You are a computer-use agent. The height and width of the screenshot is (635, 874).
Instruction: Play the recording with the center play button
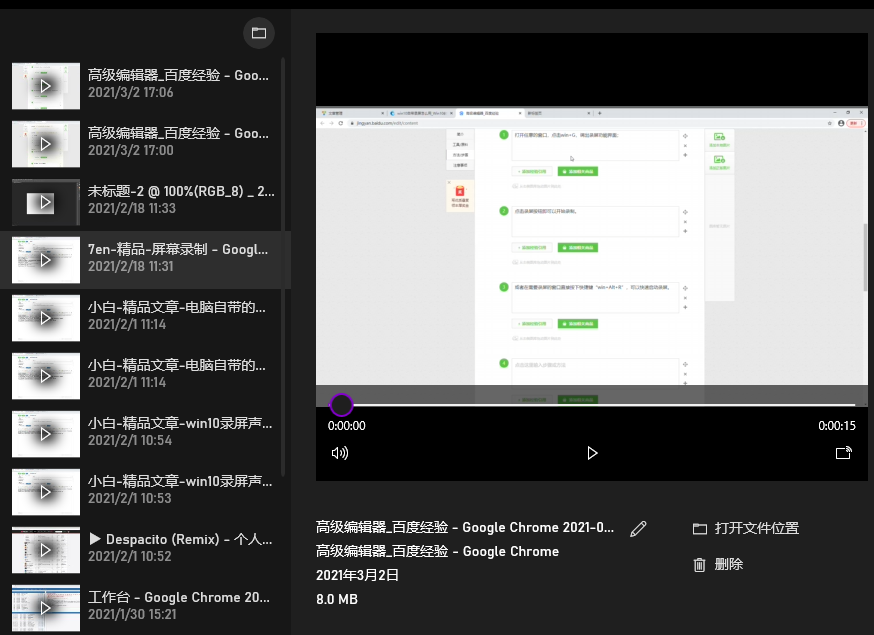click(x=592, y=453)
